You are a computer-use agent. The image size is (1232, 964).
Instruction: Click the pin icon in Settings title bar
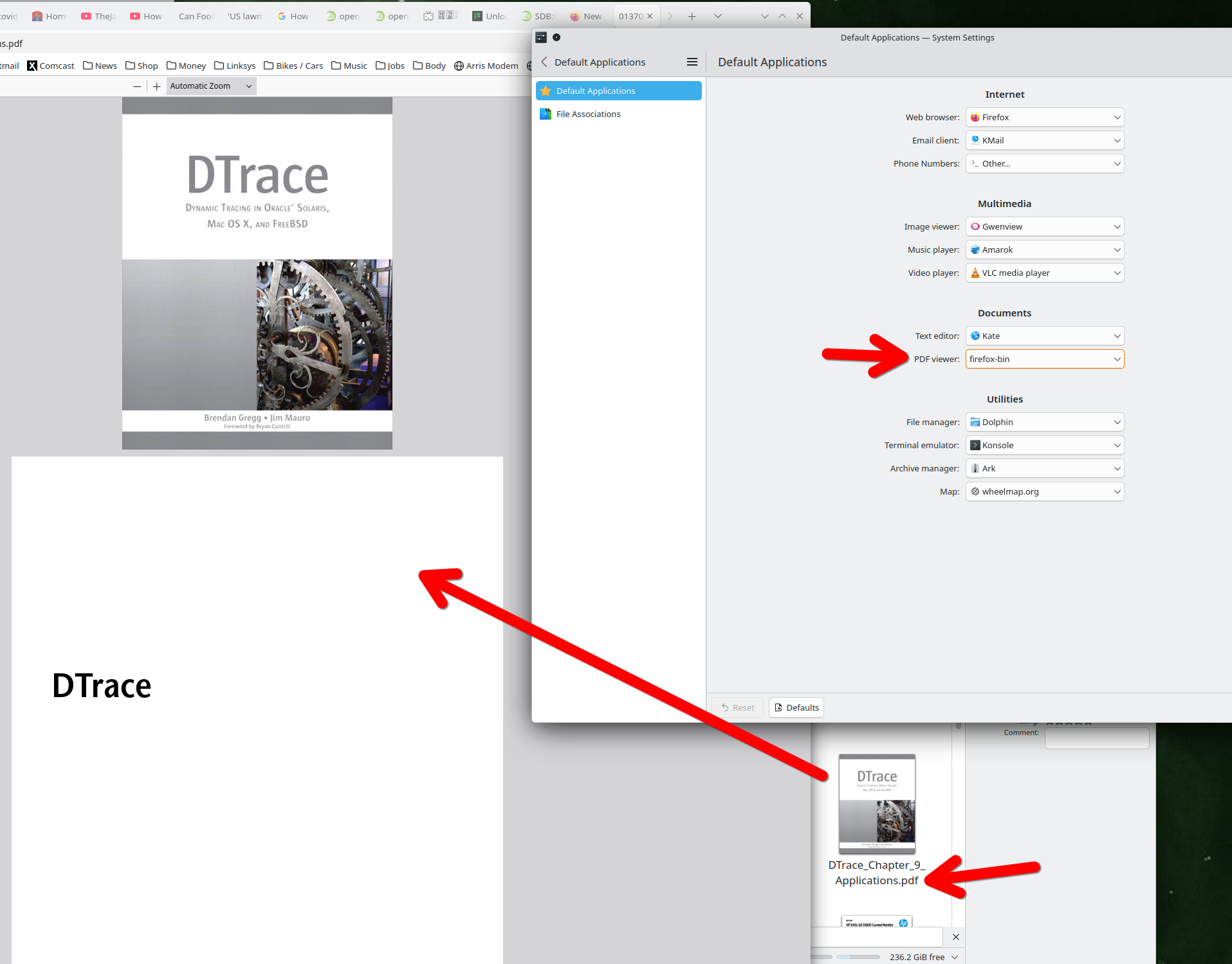click(x=556, y=38)
